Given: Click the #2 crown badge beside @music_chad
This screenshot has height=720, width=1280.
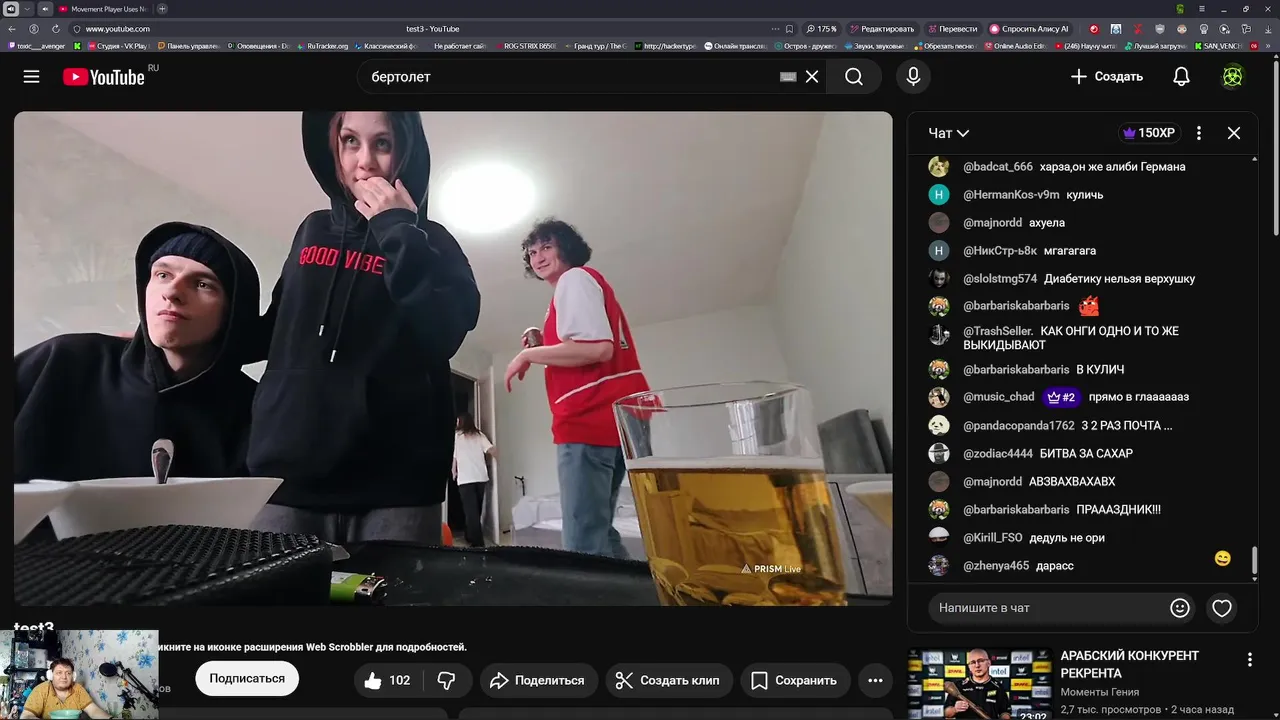Looking at the screenshot, I should [1061, 397].
